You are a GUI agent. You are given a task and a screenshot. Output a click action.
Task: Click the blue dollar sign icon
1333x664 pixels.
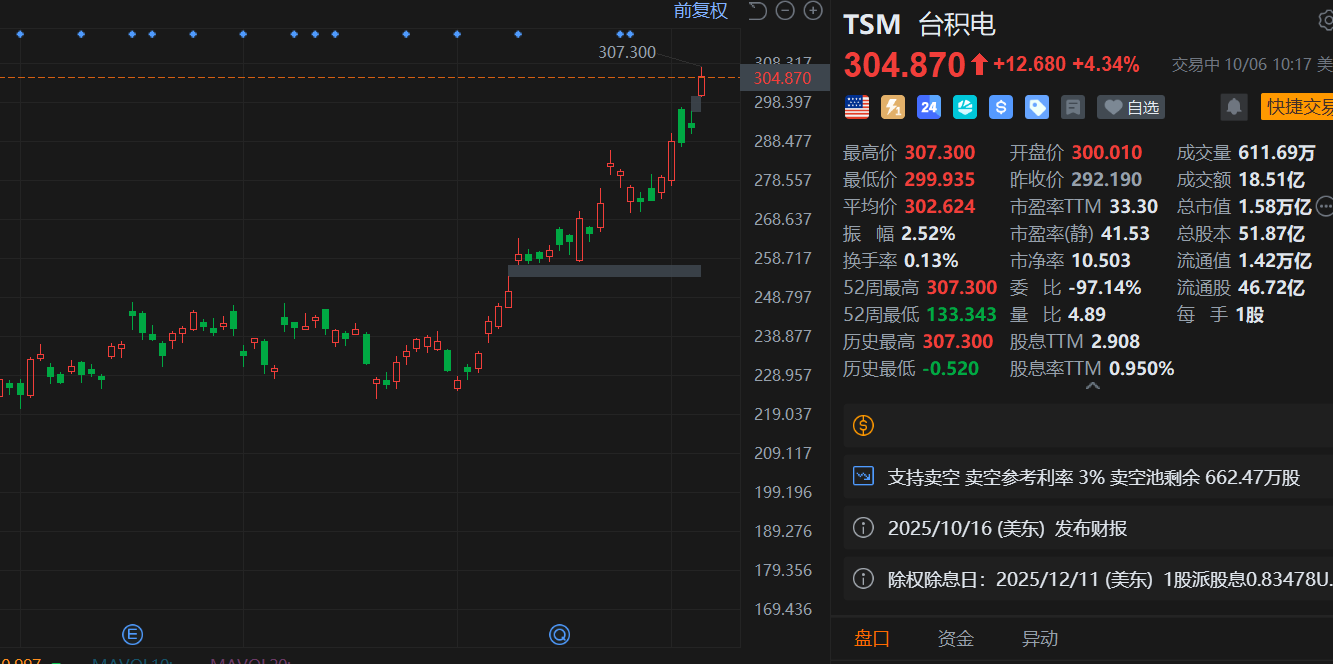(x=1001, y=107)
